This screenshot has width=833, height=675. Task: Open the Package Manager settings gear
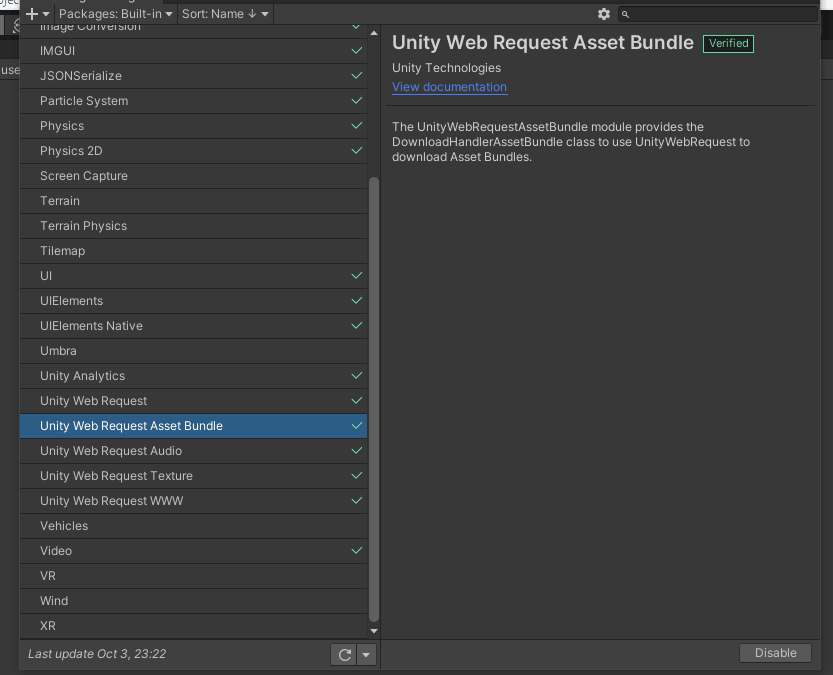(x=604, y=14)
